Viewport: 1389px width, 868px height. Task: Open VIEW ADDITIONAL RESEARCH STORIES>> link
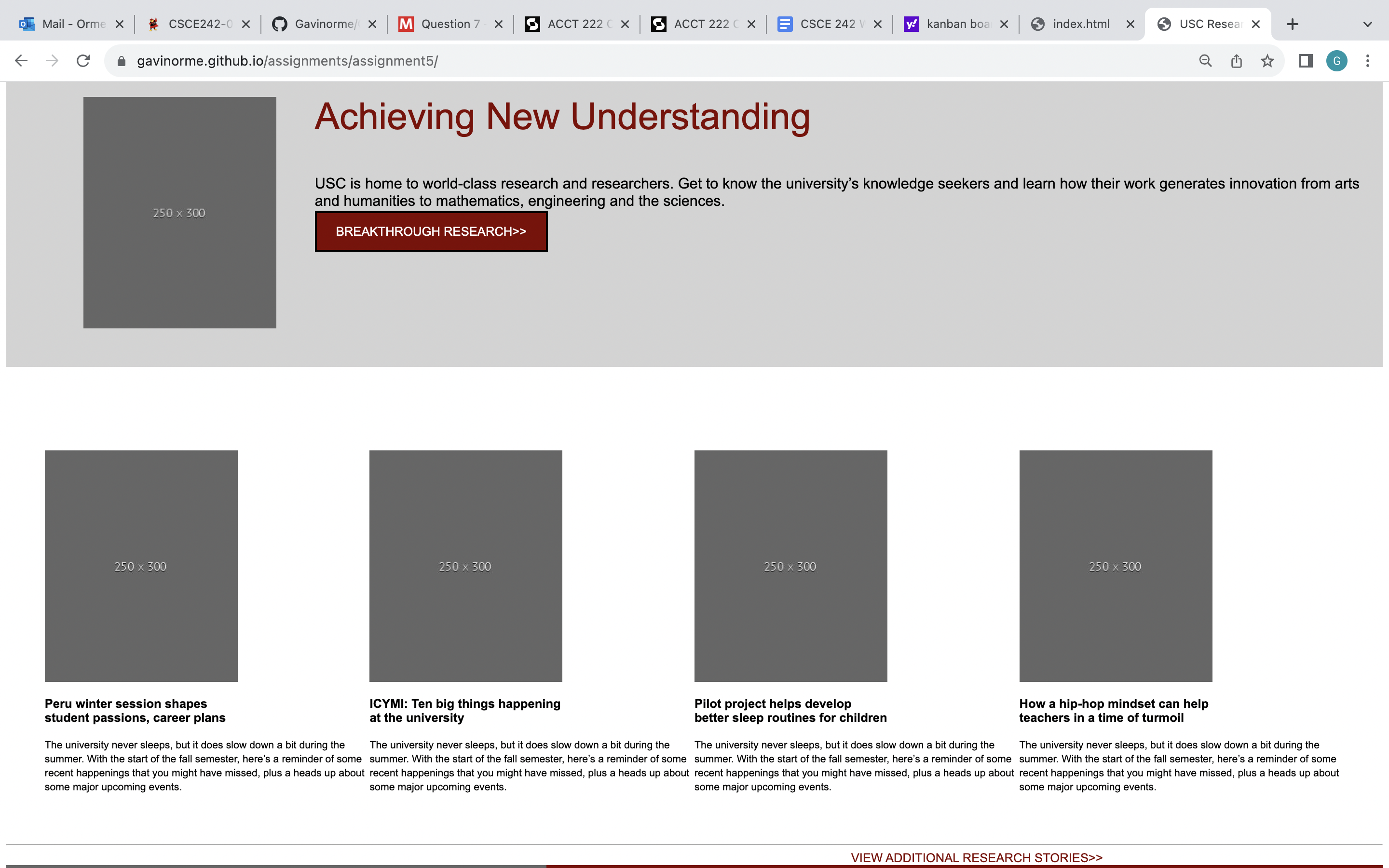[976, 857]
